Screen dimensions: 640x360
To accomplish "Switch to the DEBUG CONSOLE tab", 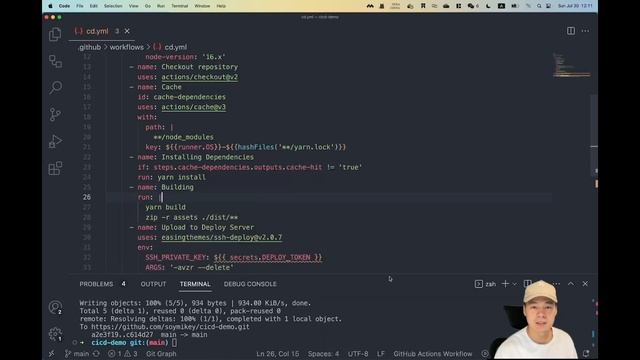I will (250, 284).
